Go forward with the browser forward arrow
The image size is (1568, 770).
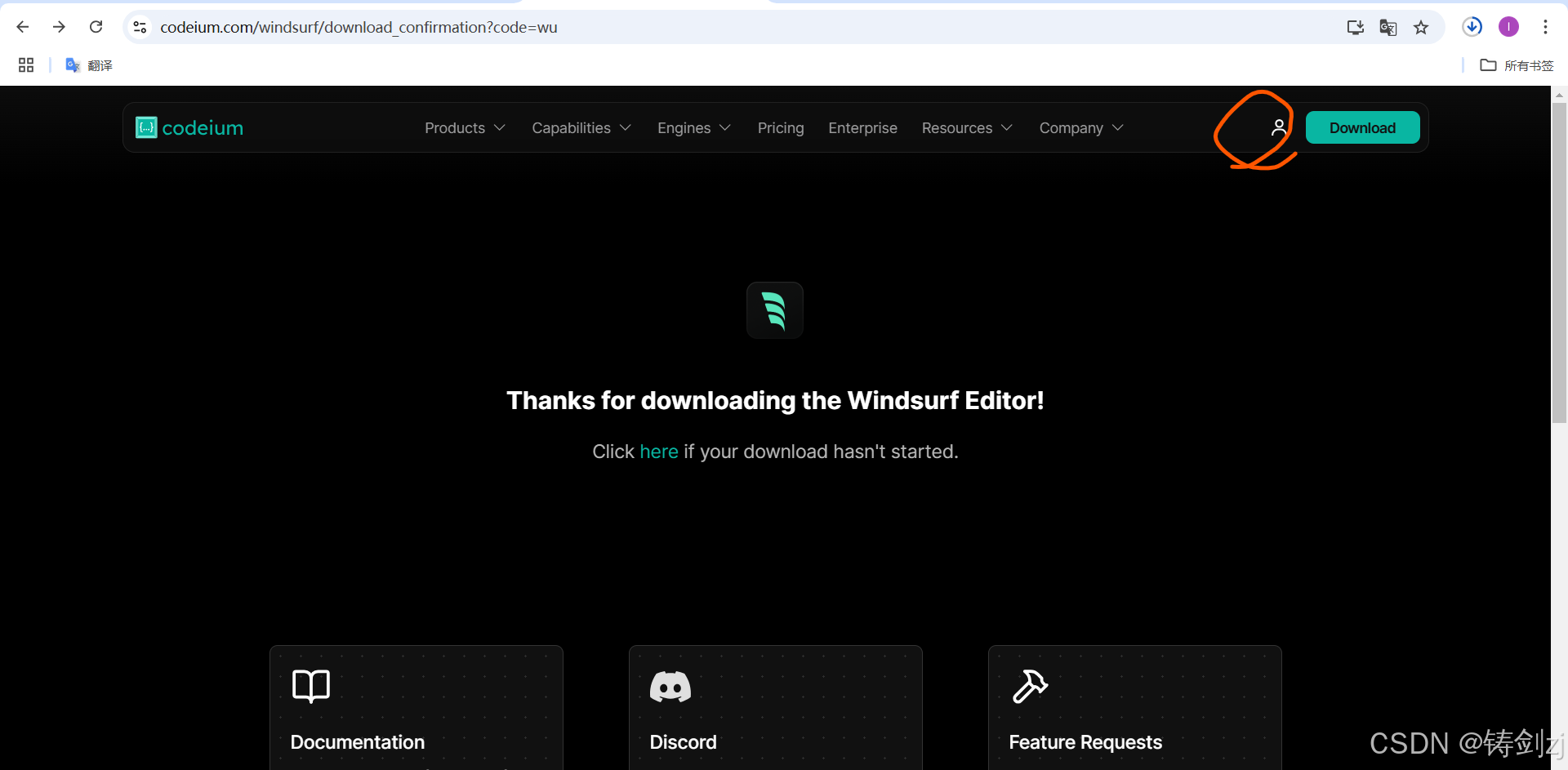(x=59, y=27)
